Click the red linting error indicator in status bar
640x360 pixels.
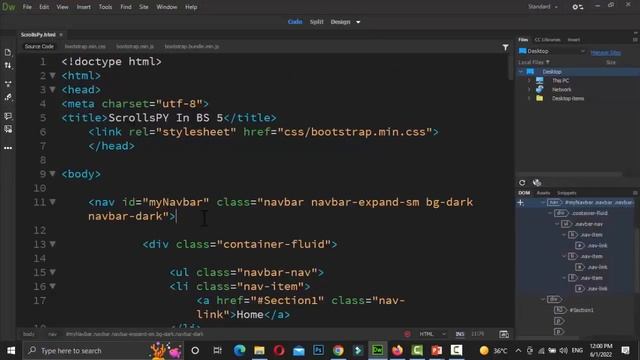pos(407,334)
